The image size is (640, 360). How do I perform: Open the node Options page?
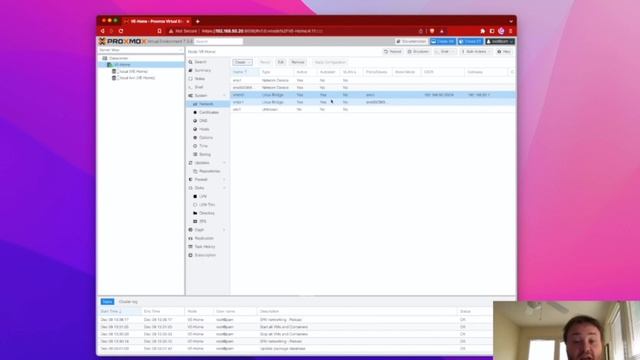point(206,138)
